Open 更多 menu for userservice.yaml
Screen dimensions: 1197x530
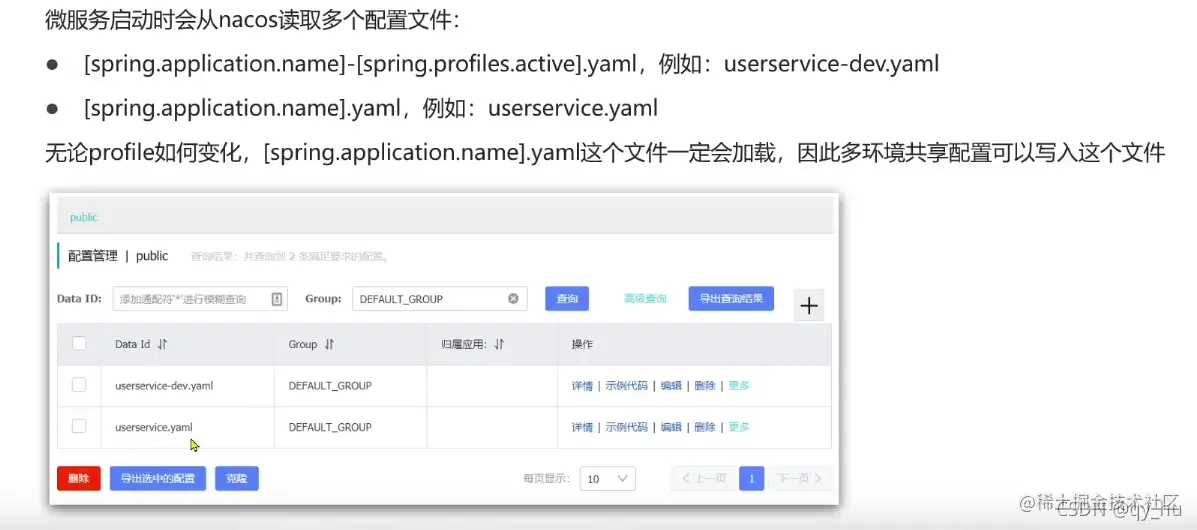click(739, 427)
